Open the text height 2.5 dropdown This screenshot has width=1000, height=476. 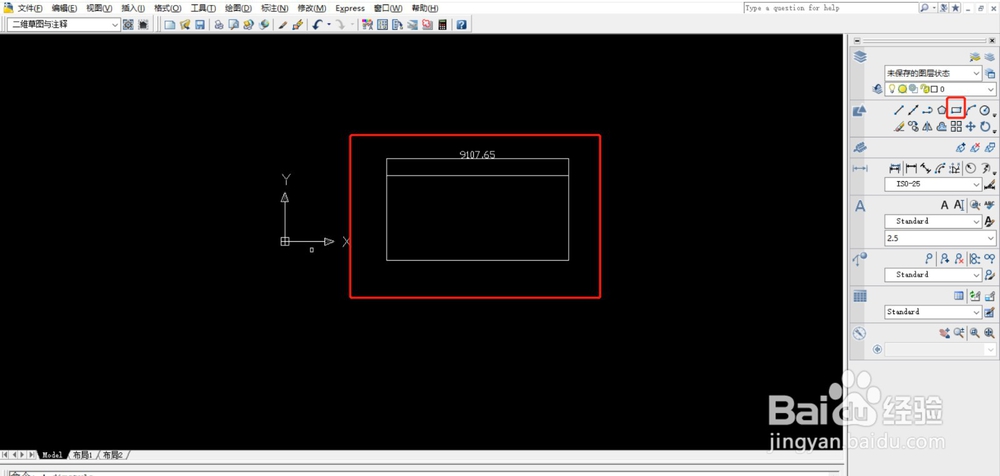(x=941, y=238)
